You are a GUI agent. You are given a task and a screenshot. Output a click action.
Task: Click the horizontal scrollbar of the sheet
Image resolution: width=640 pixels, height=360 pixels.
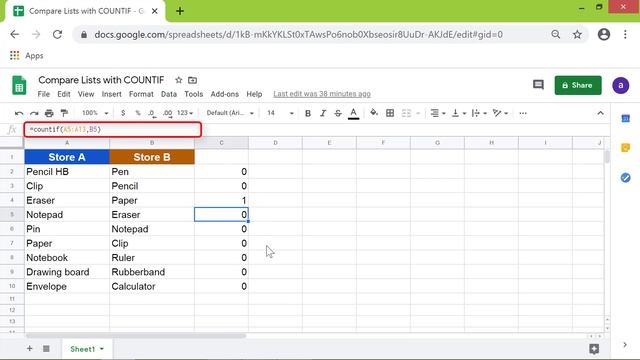pos(136,336)
